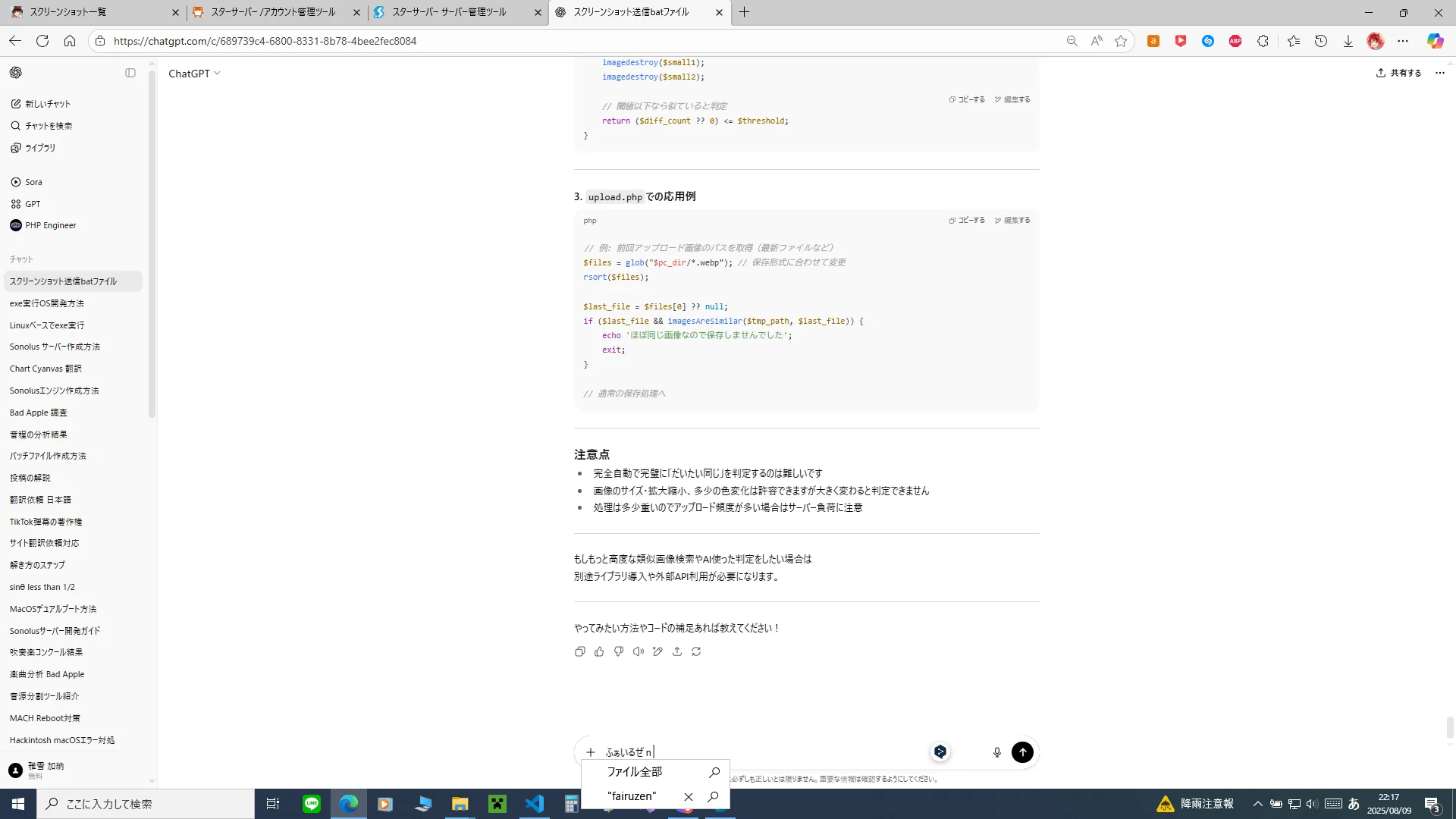The width and height of the screenshot is (1456, 819).
Task: Start voice input with microphone icon
Action: click(996, 752)
